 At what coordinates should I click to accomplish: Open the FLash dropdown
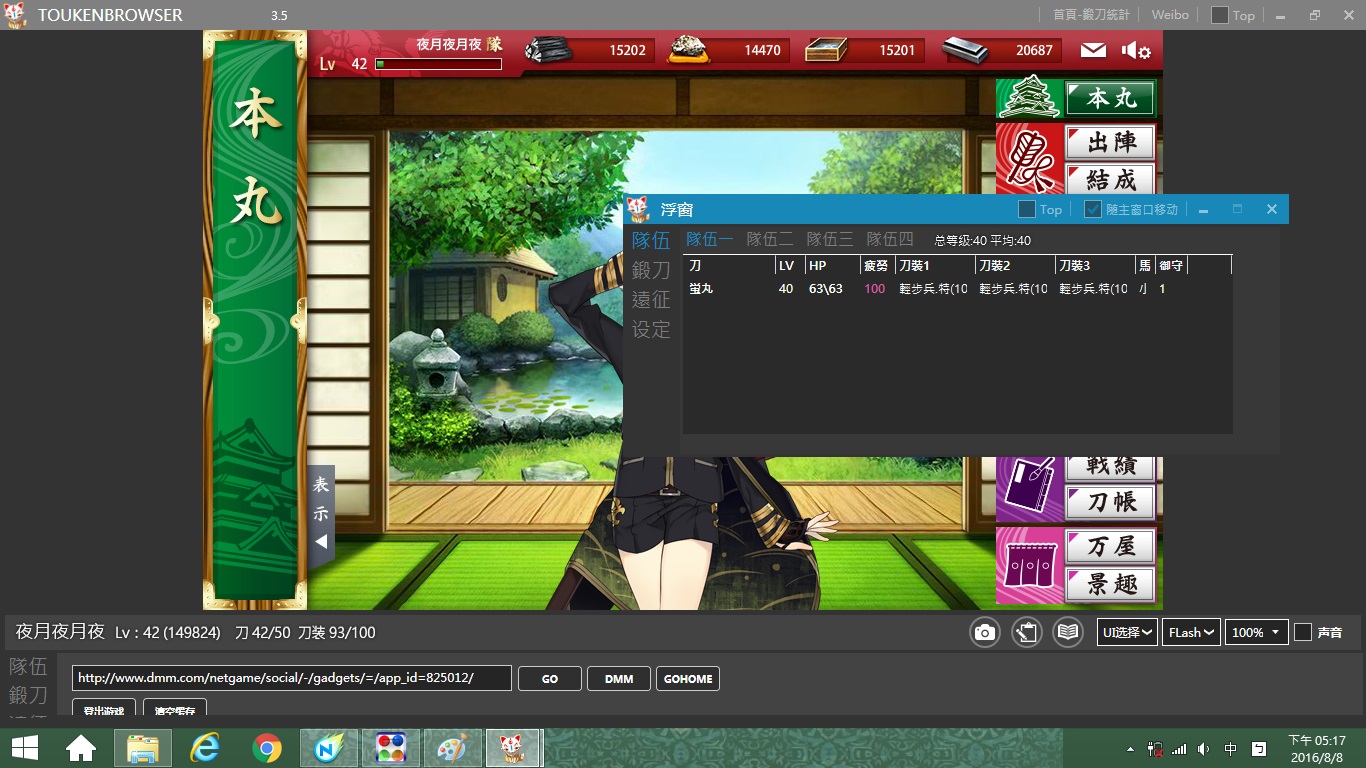1191,632
